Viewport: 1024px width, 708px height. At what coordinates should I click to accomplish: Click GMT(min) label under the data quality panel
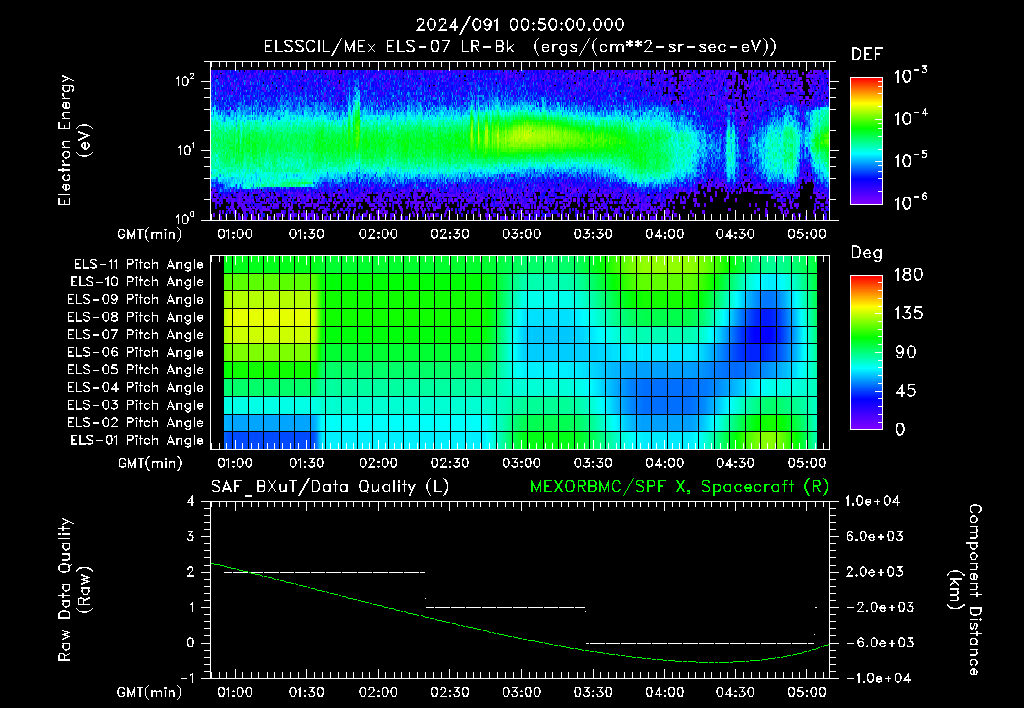(x=150, y=692)
